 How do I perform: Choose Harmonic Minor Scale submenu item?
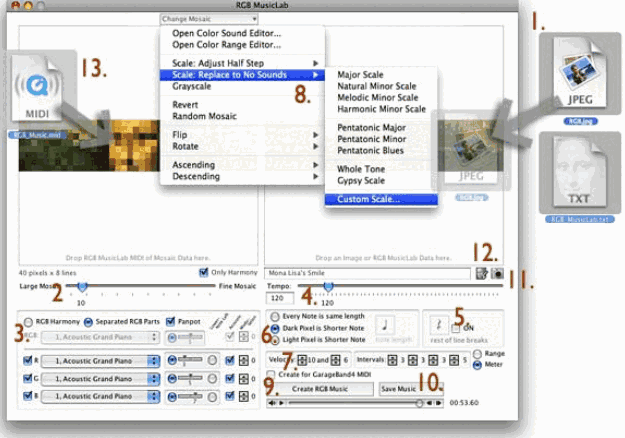coord(381,109)
